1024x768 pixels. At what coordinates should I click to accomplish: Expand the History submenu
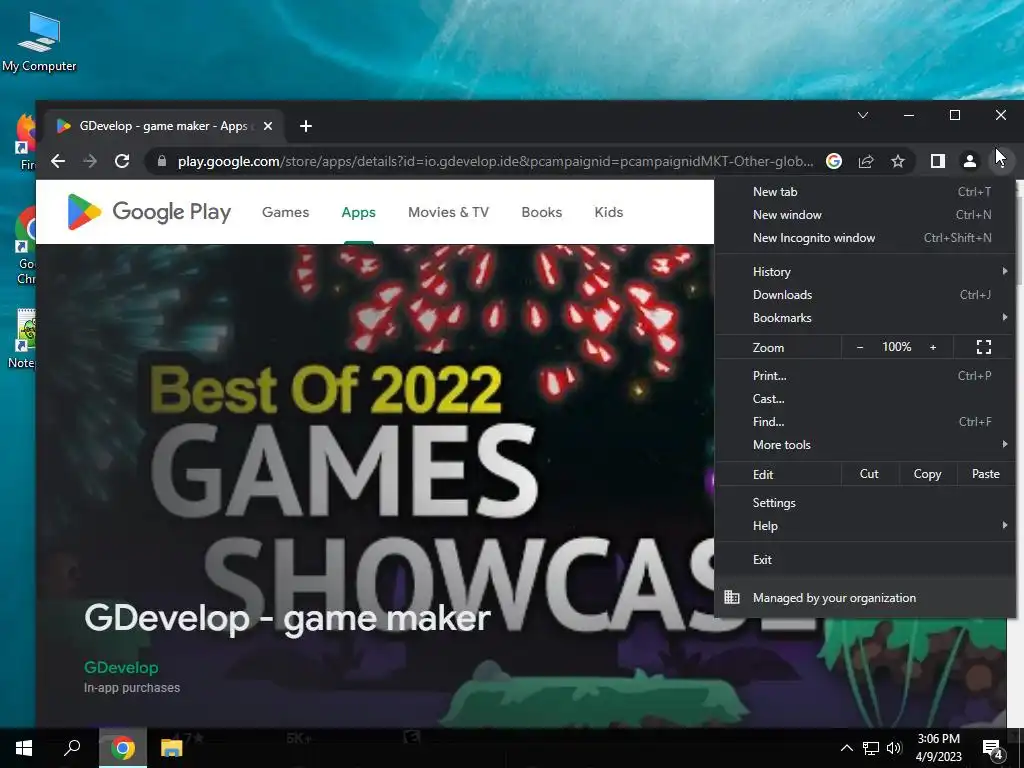[x=865, y=272]
